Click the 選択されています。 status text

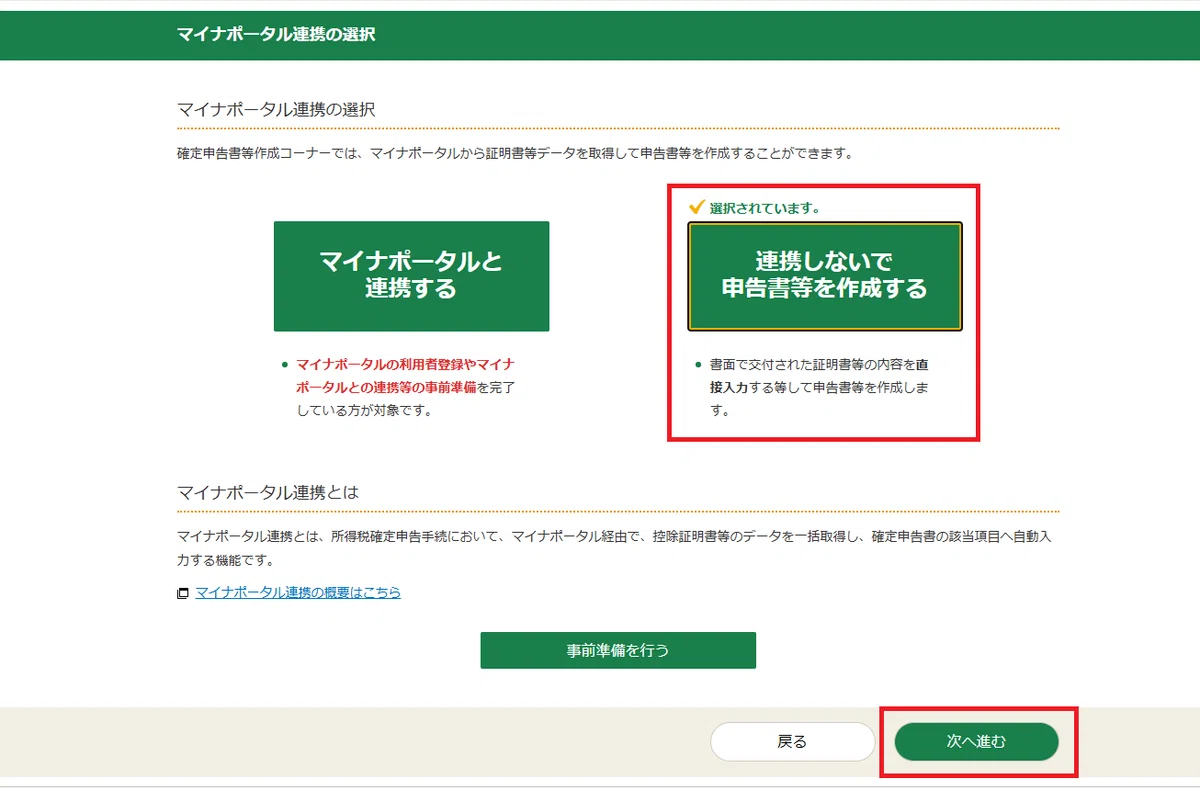pyautogui.click(x=765, y=208)
